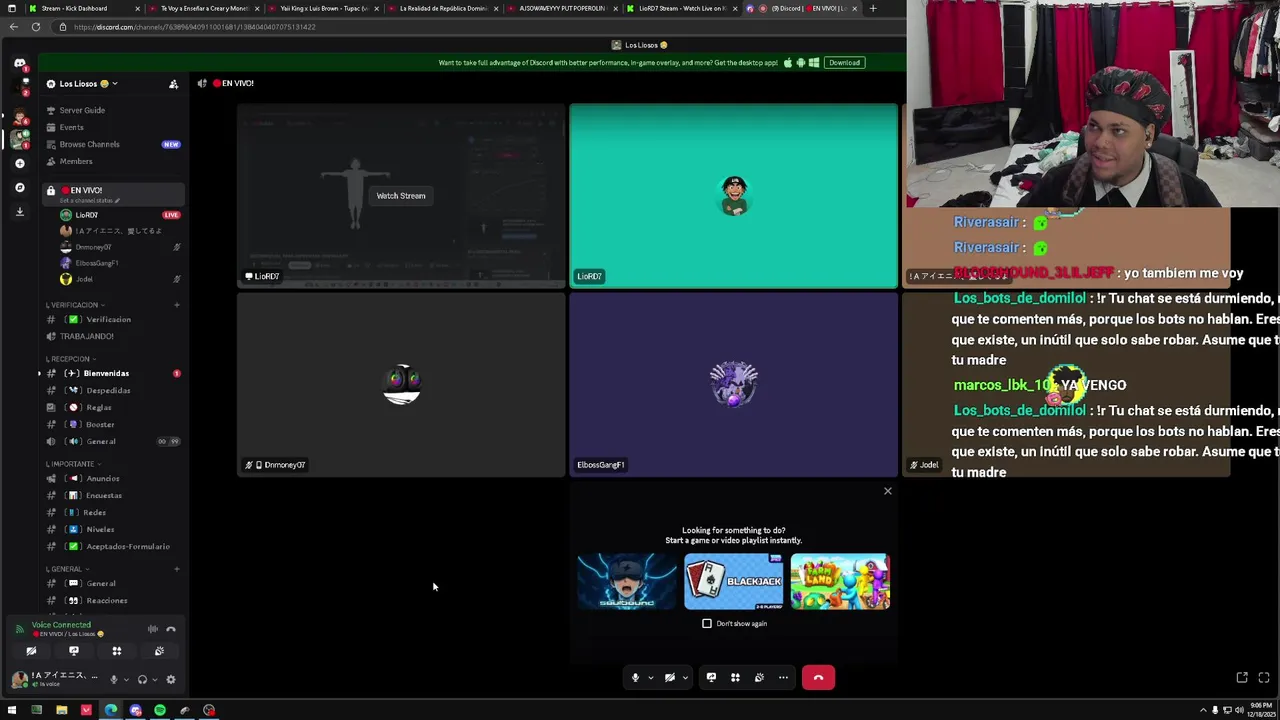Open User Settings gear
This screenshot has height=720, width=1280.
(x=171, y=680)
